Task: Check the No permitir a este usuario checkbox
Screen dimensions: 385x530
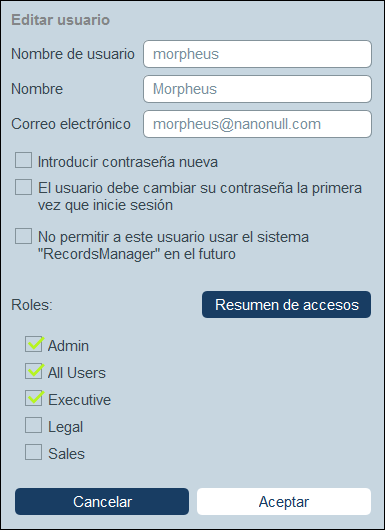Action: 23,236
